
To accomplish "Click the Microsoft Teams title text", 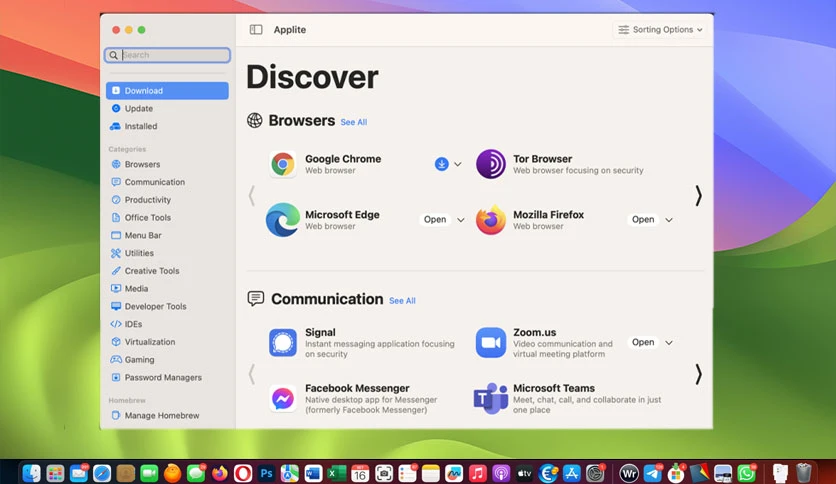I will pyautogui.click(x=554, y=388).
